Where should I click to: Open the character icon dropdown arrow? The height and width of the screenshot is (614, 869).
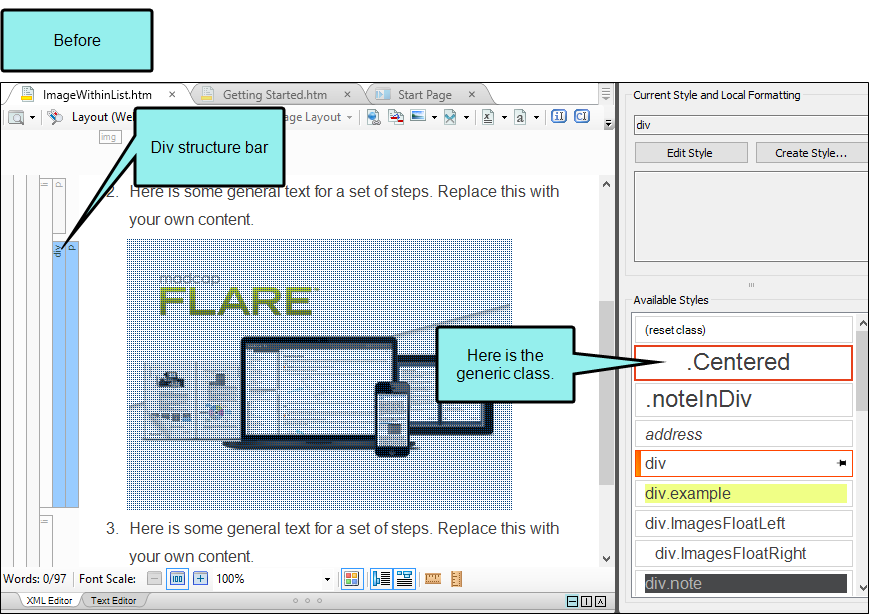(536, 117)
